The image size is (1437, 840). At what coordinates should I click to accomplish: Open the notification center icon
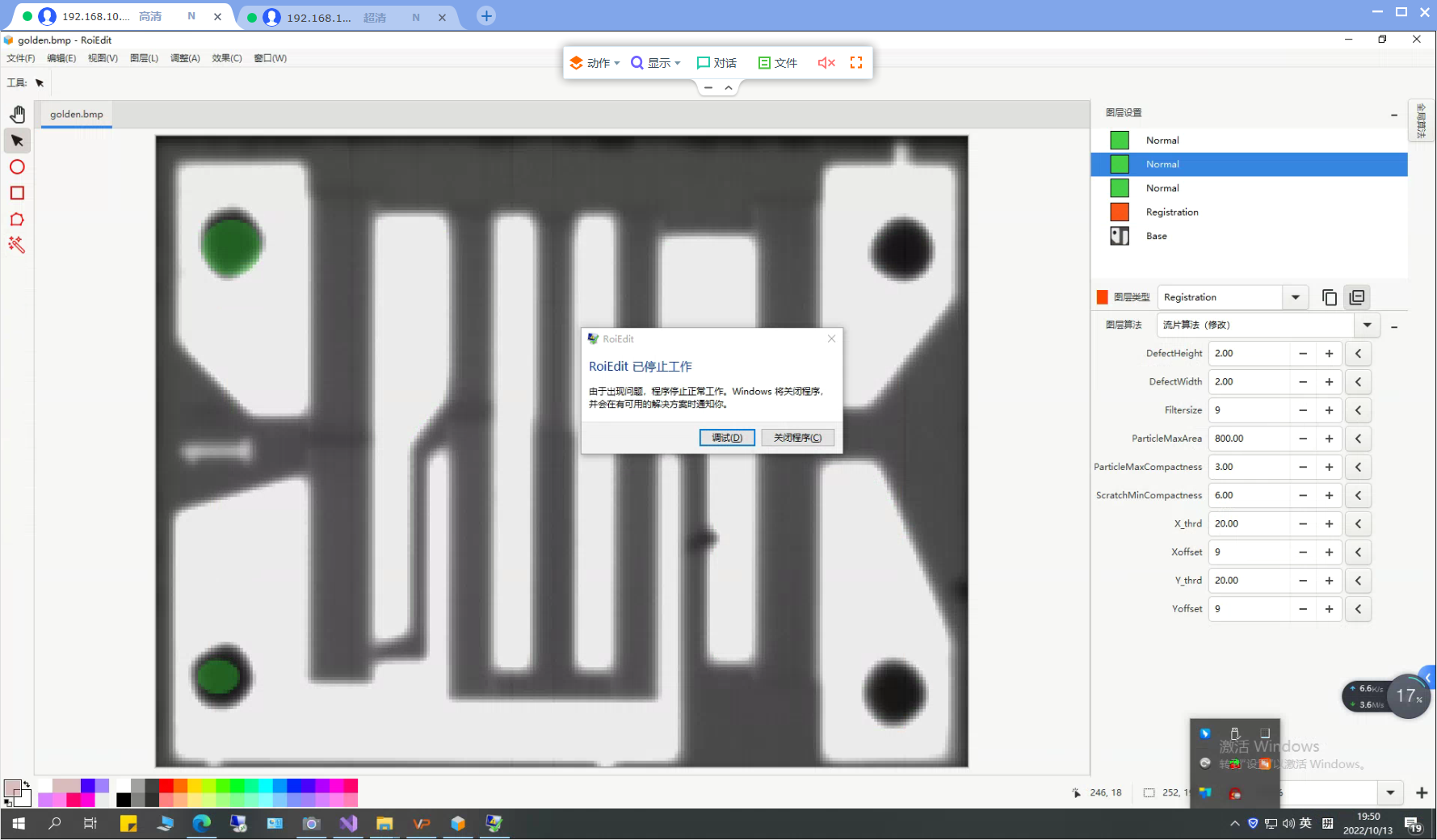[1413, 824]
